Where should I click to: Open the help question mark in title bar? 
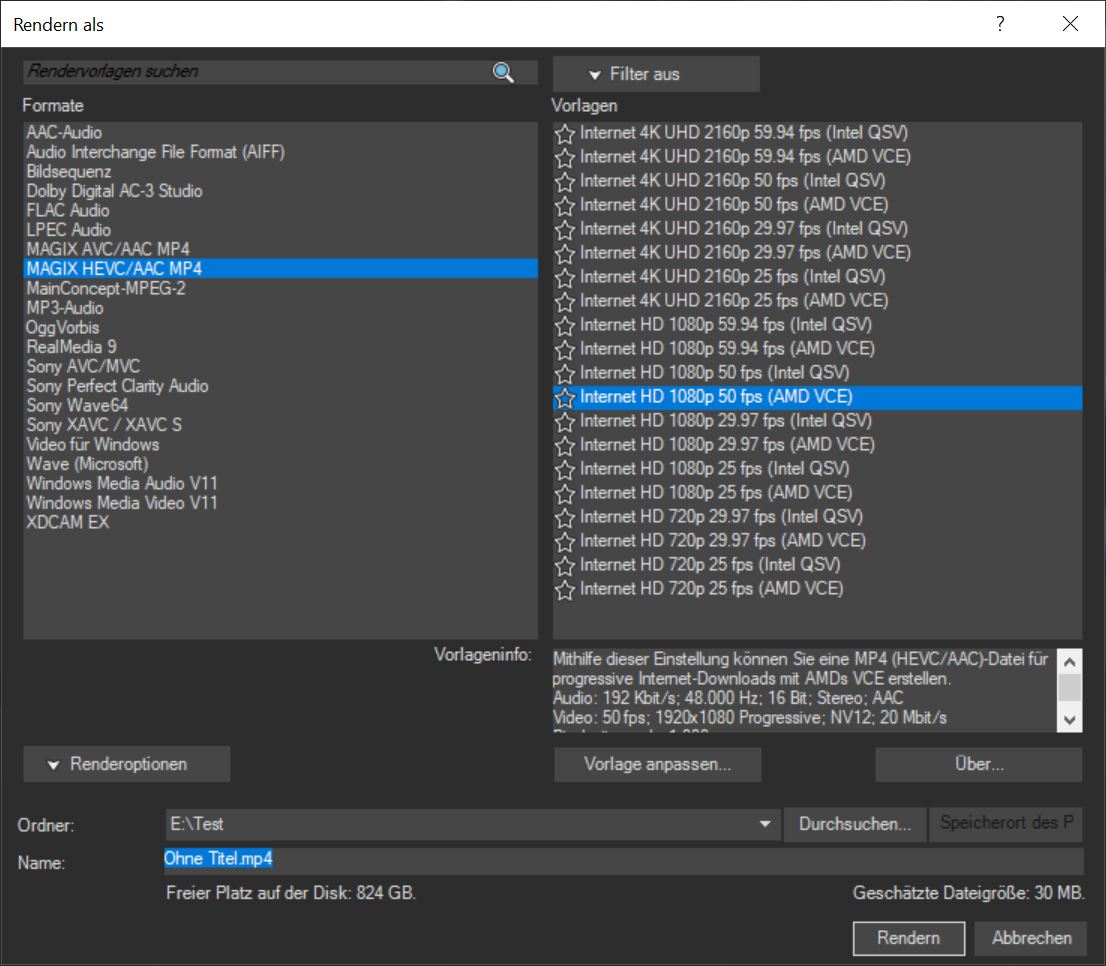(x=1000, y=24)
